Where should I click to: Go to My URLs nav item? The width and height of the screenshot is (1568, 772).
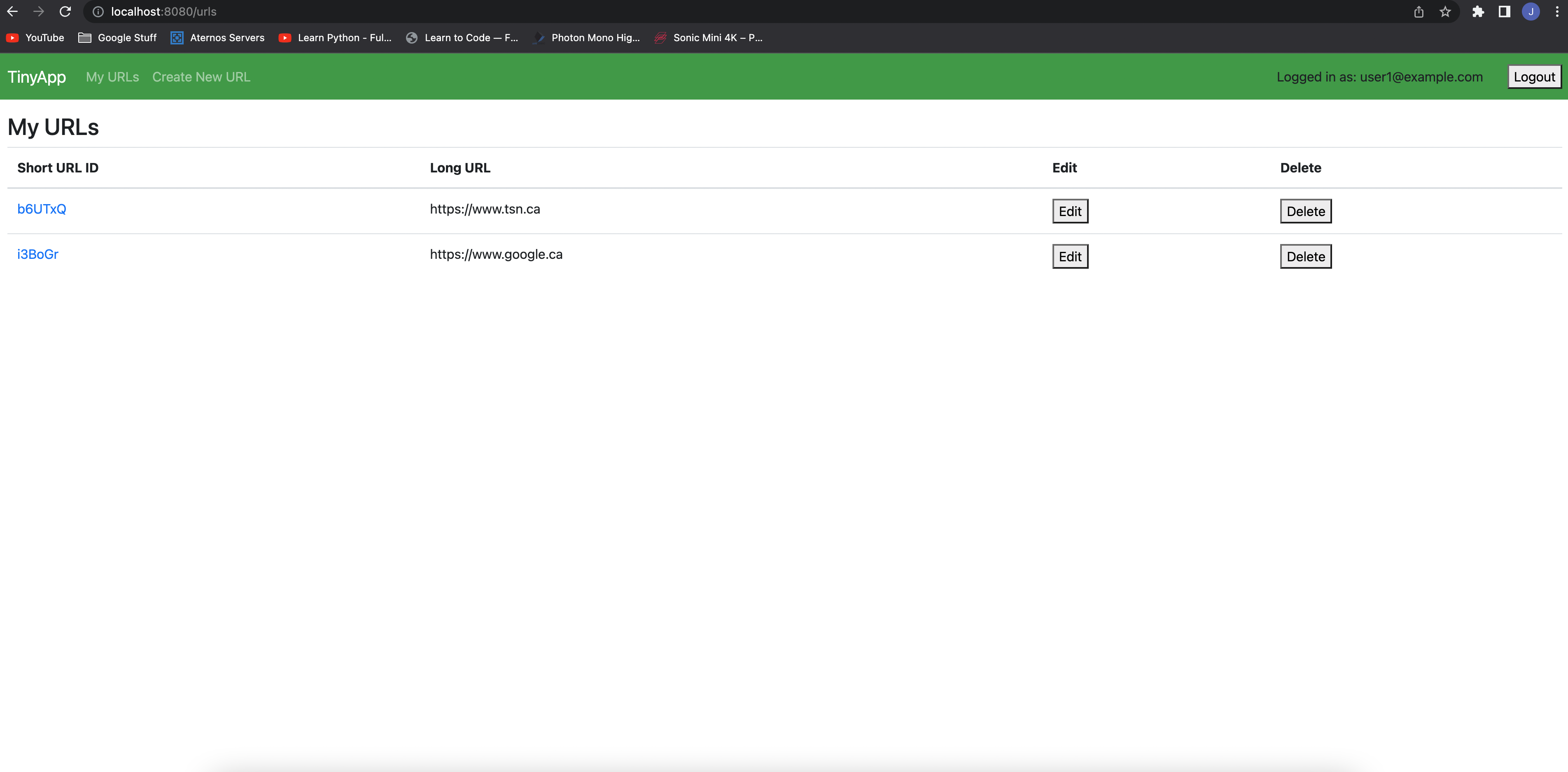[x=112, y=77]
